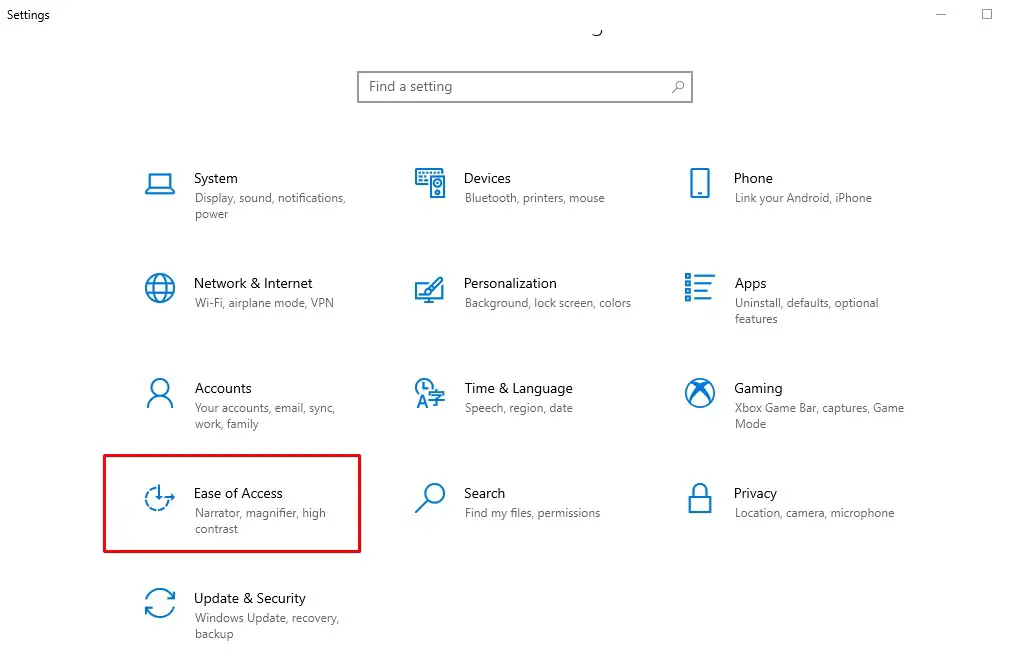The width and height of the screenshot is (1014, 658).
Task: Click 'Your accounts, email, sync' description
Action: click(264, 416)
